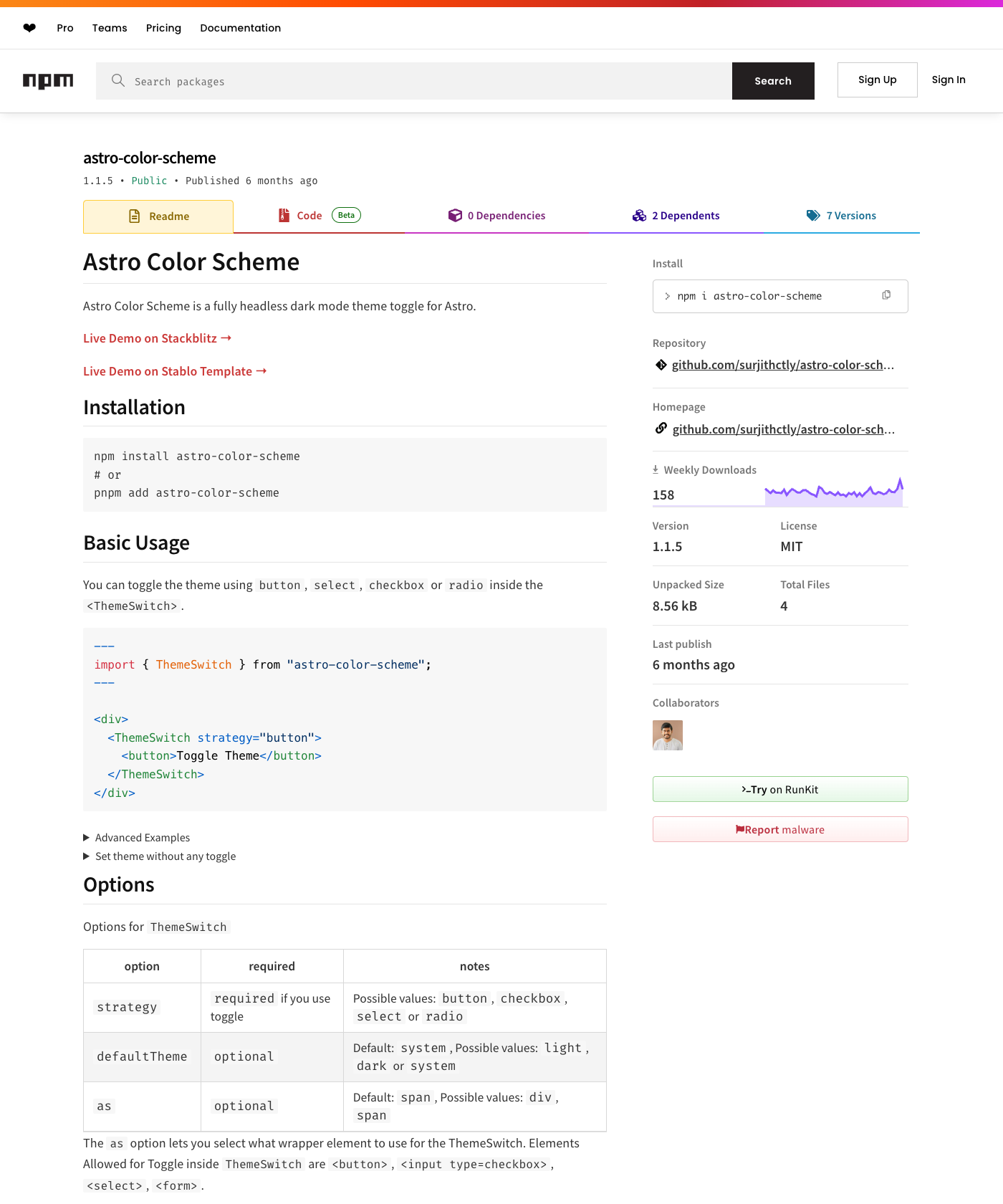Click the Homepage chain link icon
1003x1204 pixels.
(x=661, y=429)
